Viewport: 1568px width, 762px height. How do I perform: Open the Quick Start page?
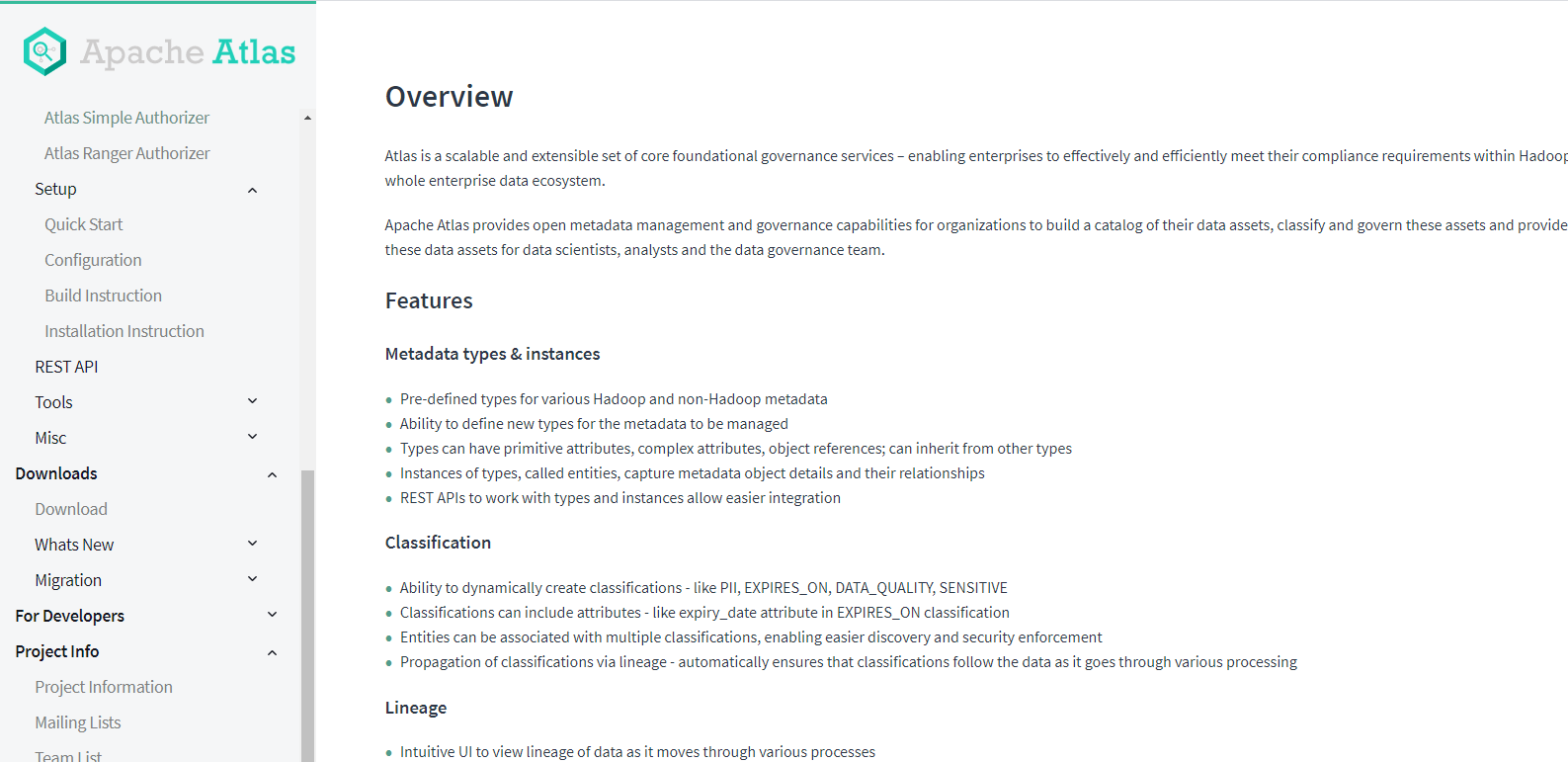tap(84, 224)
